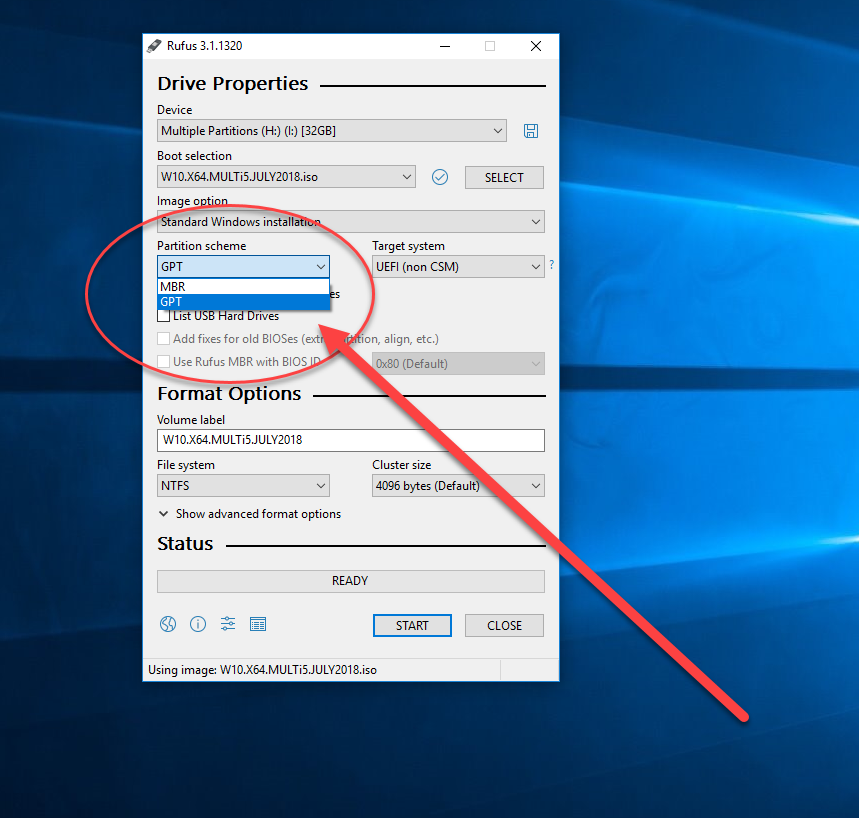Click the START button
859x818 pixels.
tap(412, 626)
